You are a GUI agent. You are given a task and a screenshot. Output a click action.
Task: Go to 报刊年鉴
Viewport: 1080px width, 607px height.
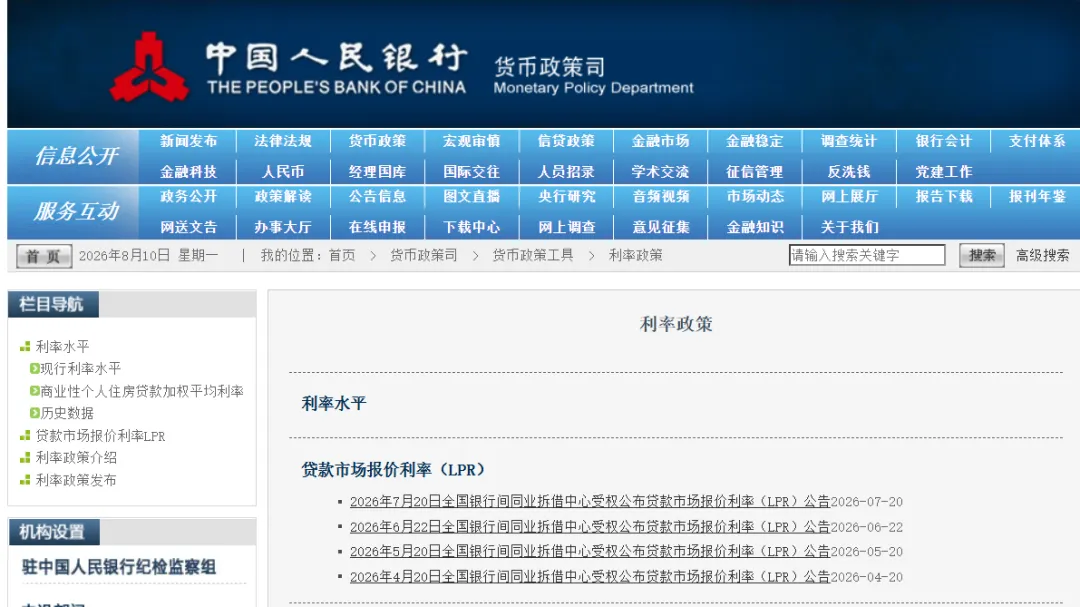(1037, 196)
